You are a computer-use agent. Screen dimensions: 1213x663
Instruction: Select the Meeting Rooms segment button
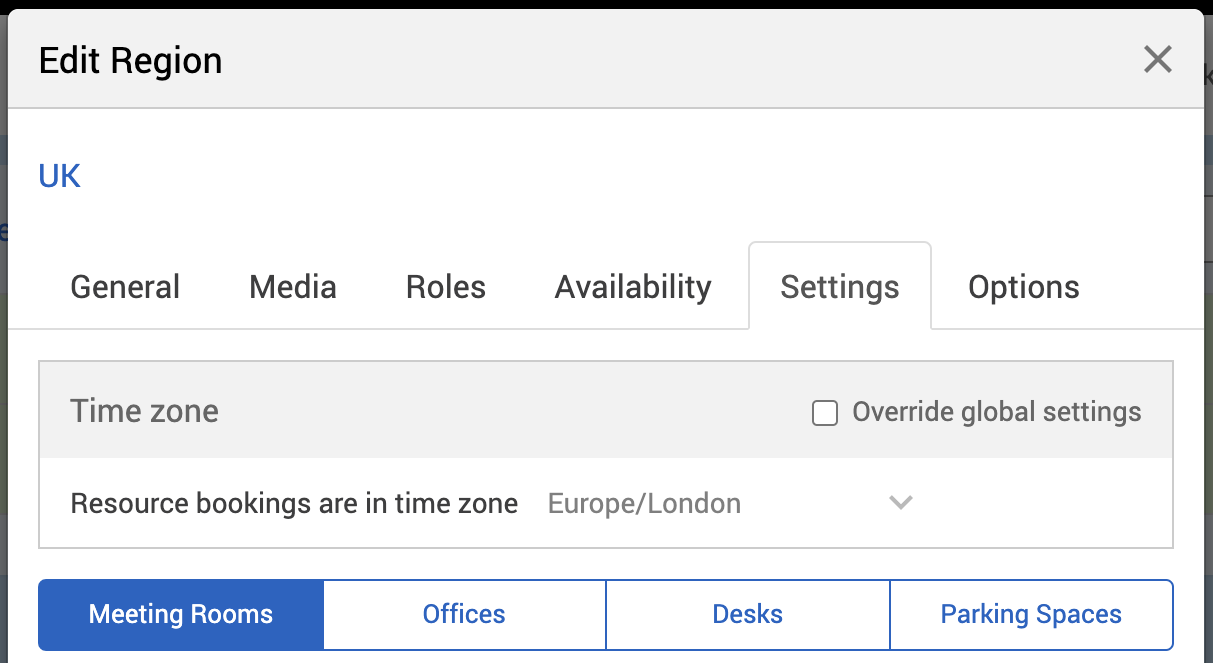[181, 614]
